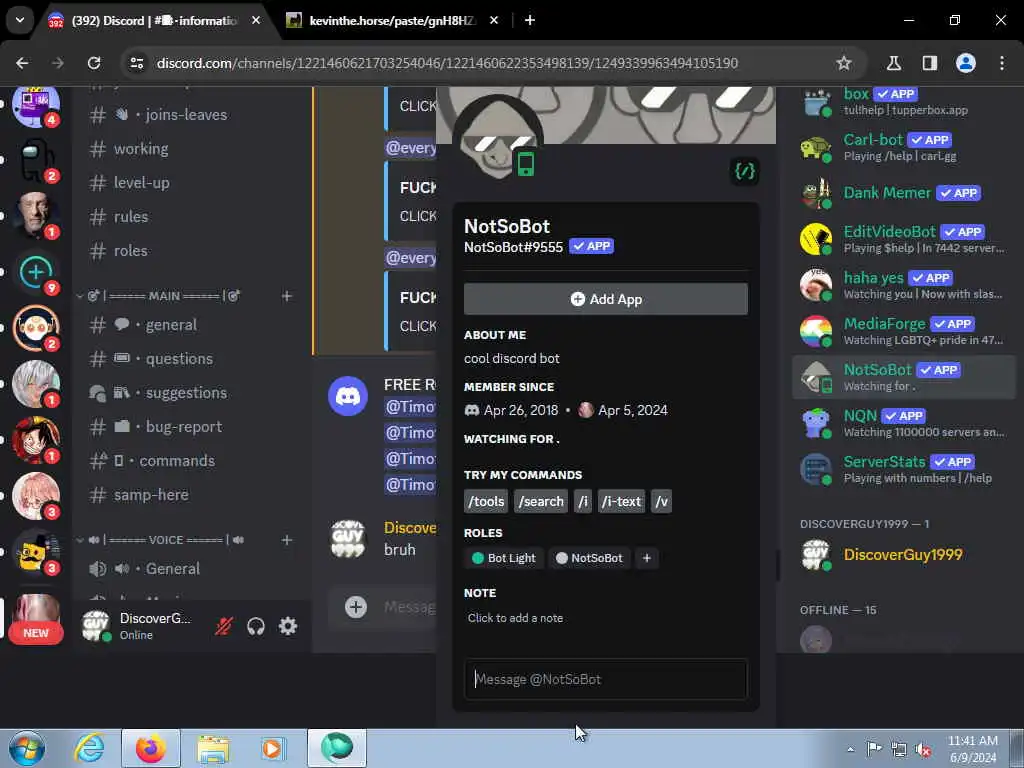
Task: Focus the Message @NotSoBot input
Action: pos(605,679)
